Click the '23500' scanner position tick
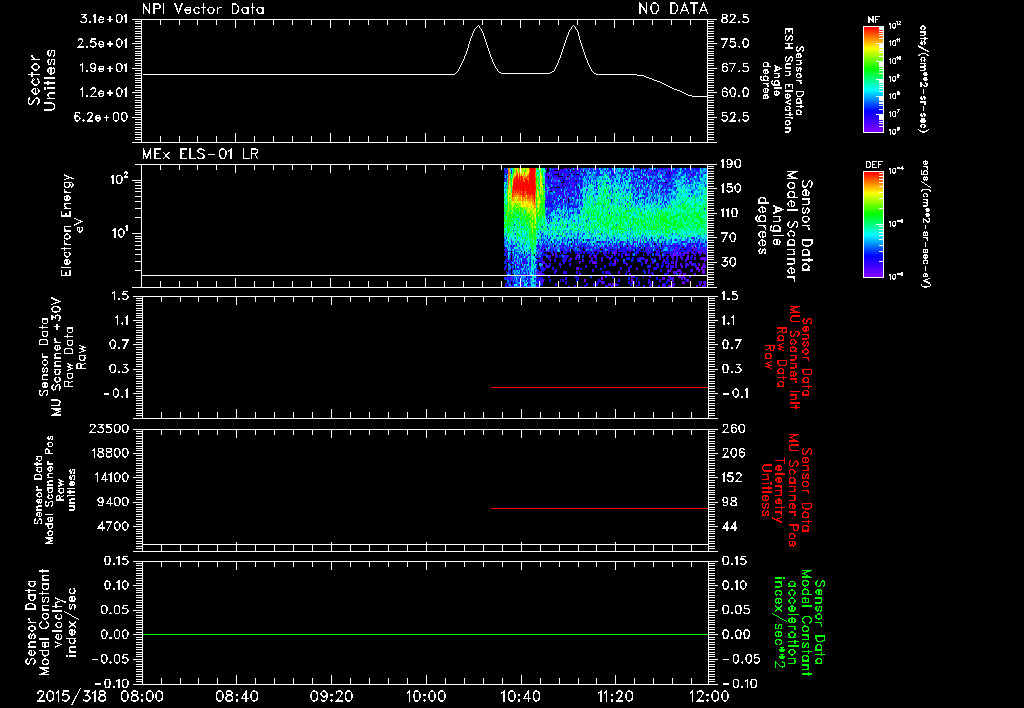Viewport: 1024px width, 708px height. click(x=109, y=429)
